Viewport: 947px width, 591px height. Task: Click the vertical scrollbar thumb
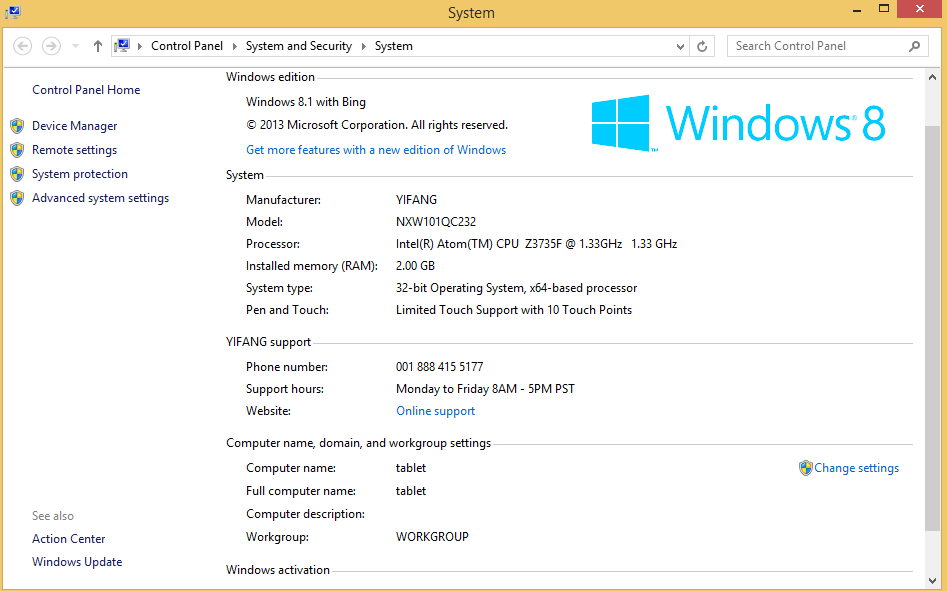[x=932, y=329]
